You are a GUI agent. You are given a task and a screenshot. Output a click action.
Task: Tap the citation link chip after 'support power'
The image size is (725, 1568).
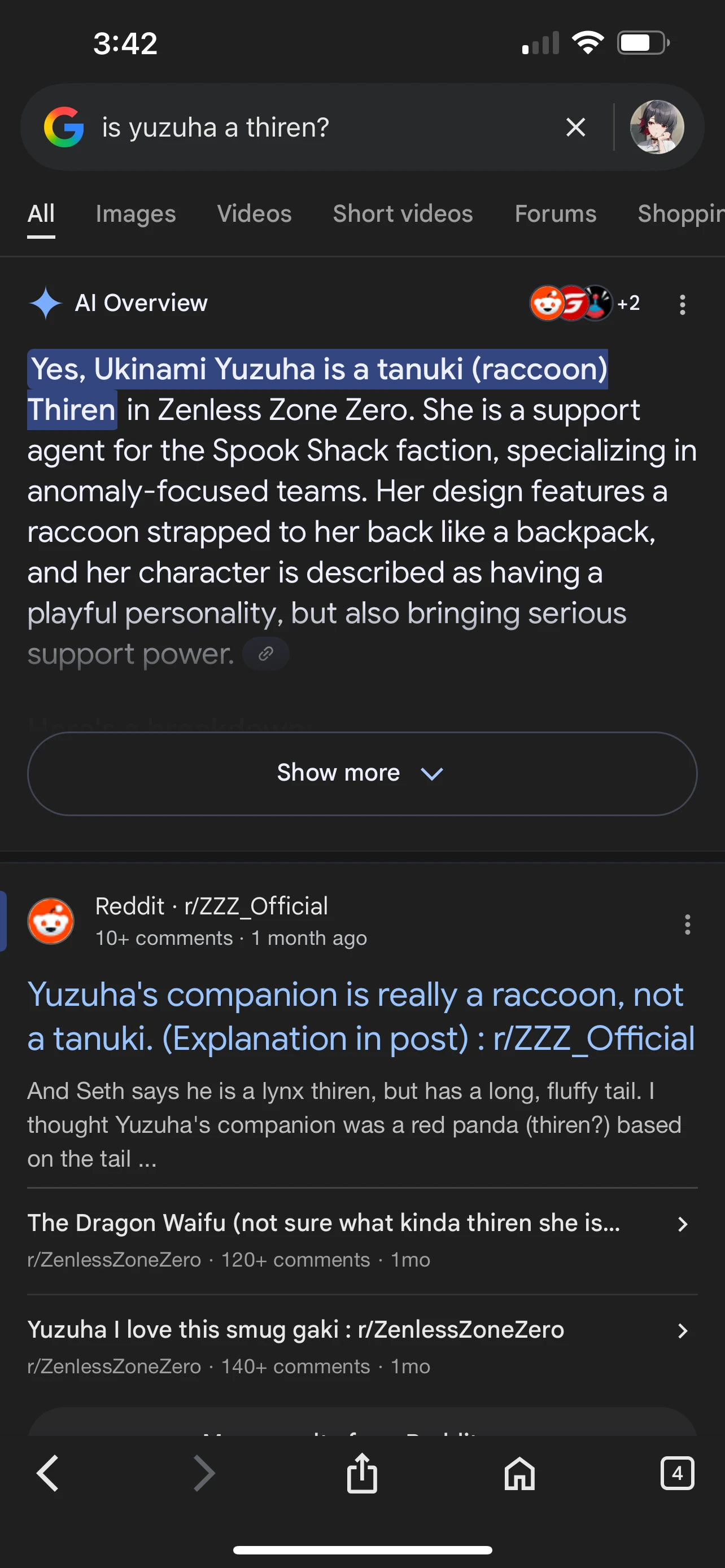pyautogui.click(x=265, y=654)
